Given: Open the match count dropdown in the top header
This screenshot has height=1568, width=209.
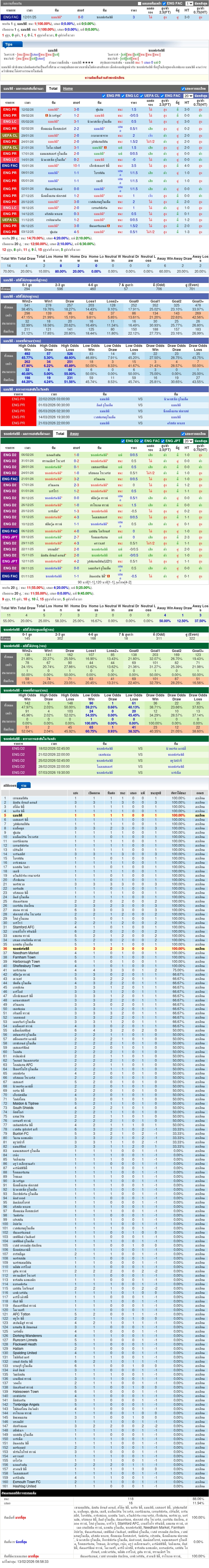Looking at the screenshot, I should (x=189, y=4).
